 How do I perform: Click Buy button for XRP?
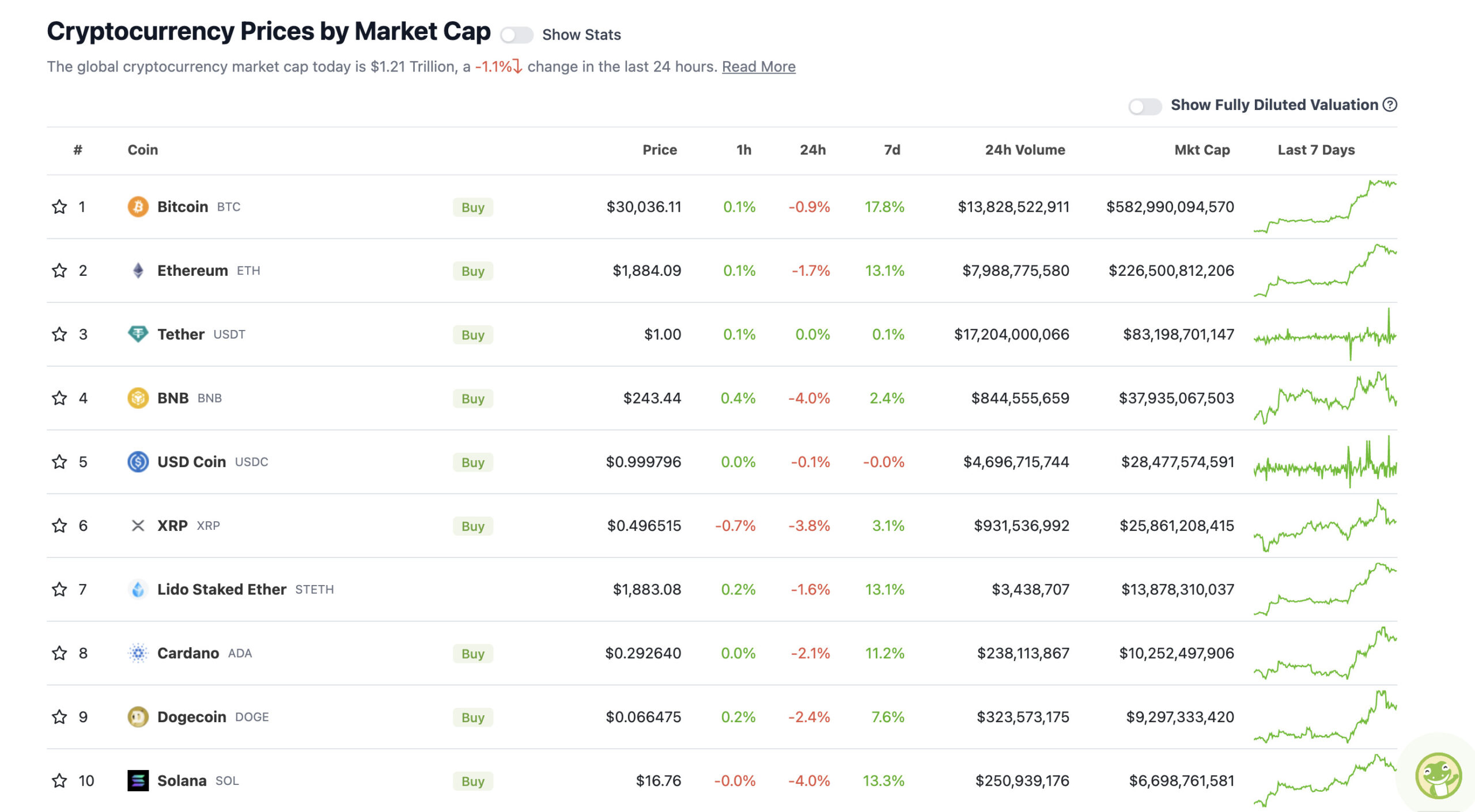coord(473,526)
